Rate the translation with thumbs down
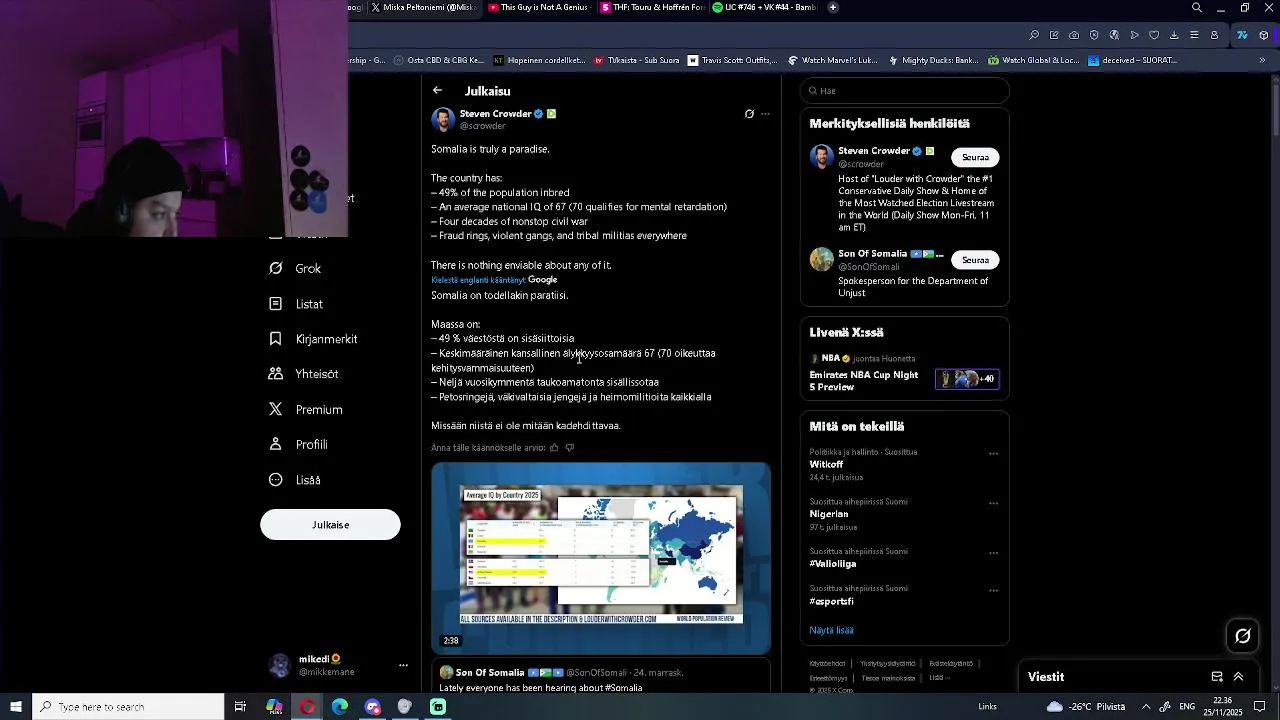 (570, 448)
